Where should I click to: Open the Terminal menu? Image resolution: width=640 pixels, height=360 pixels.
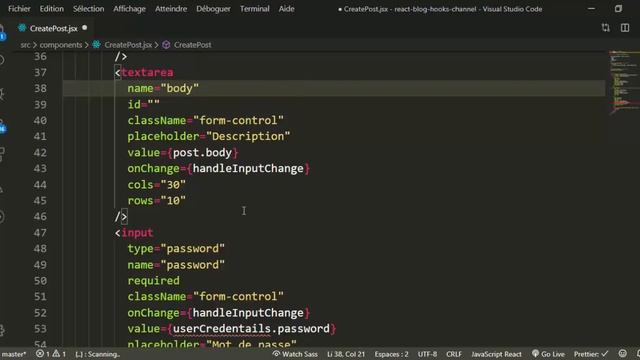[254, 9]
